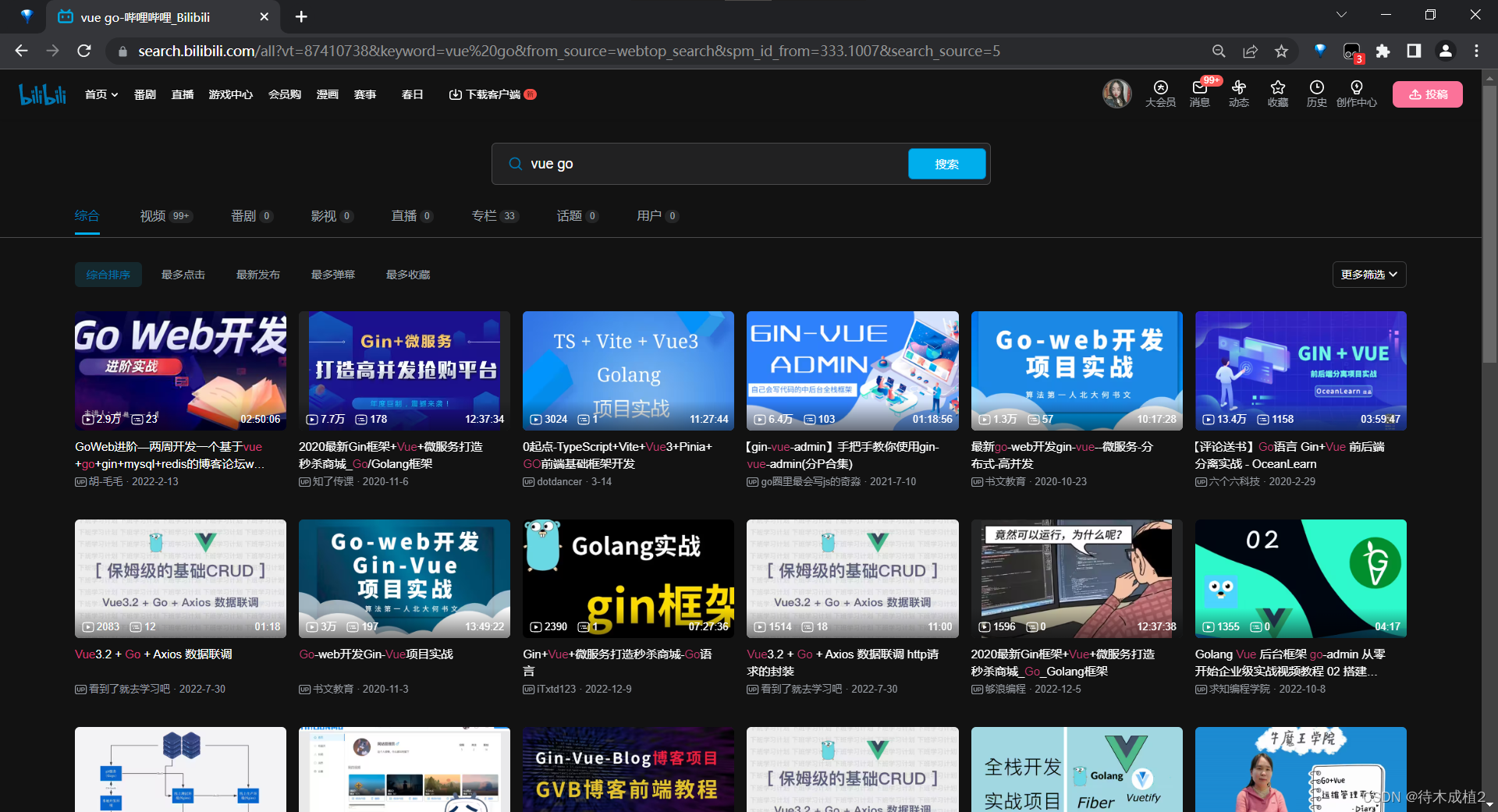Click the share page icon in address bar
The image size is (1498, 812).
pos(1250,51)
